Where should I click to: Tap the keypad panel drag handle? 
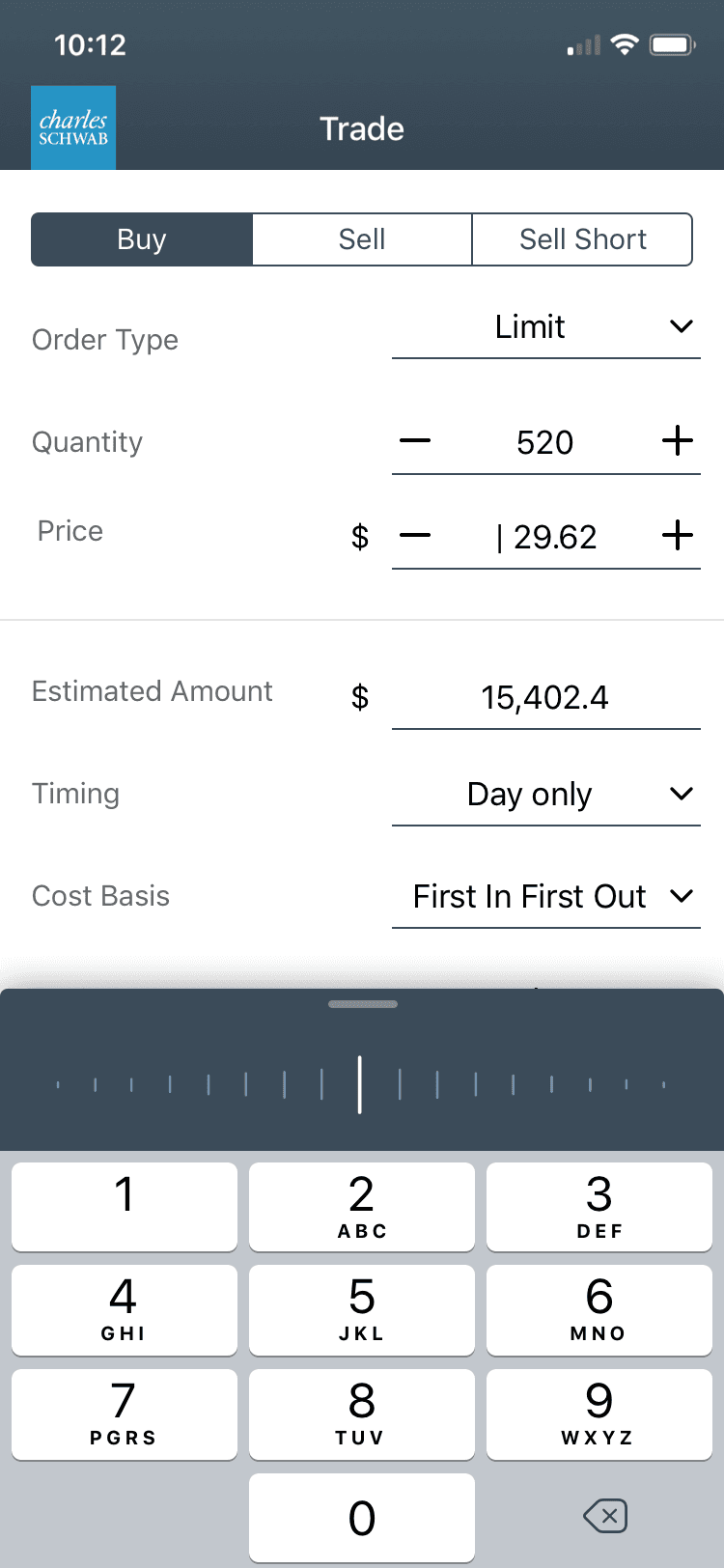click(x=362, y=1004)
